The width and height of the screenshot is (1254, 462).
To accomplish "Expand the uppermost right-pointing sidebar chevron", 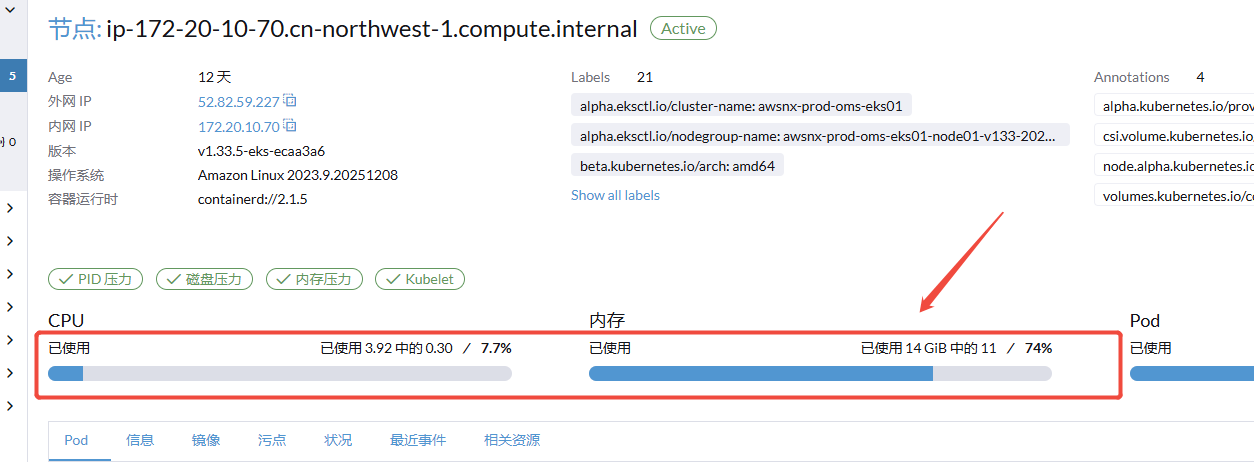I will click(x=9, y=208).
